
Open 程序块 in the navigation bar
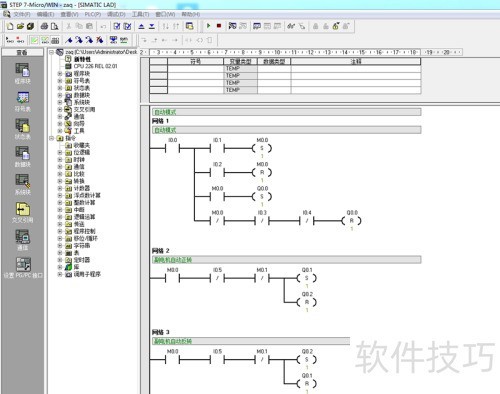click(22, 73)
